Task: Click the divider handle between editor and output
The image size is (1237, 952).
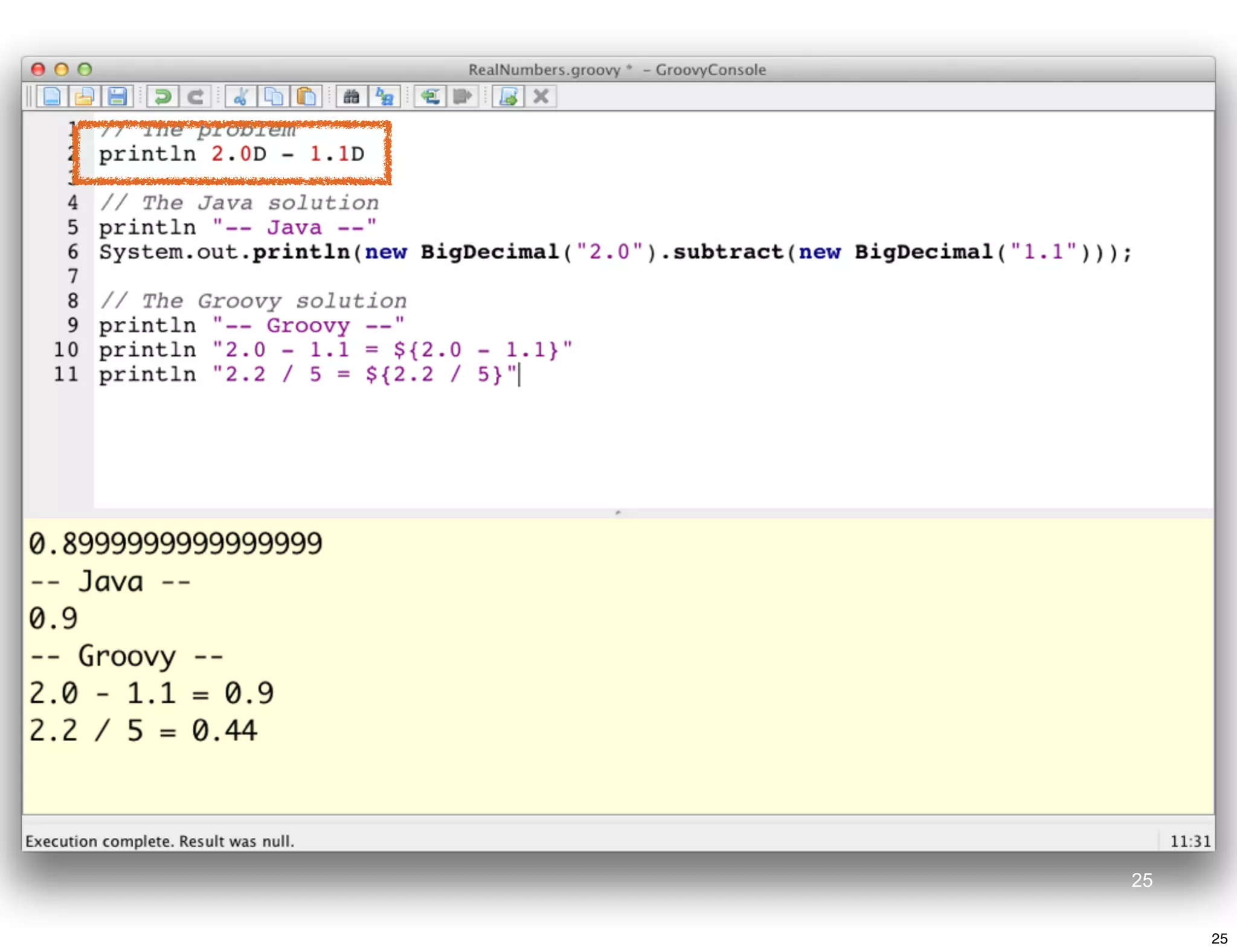Action: coord(618,513)
